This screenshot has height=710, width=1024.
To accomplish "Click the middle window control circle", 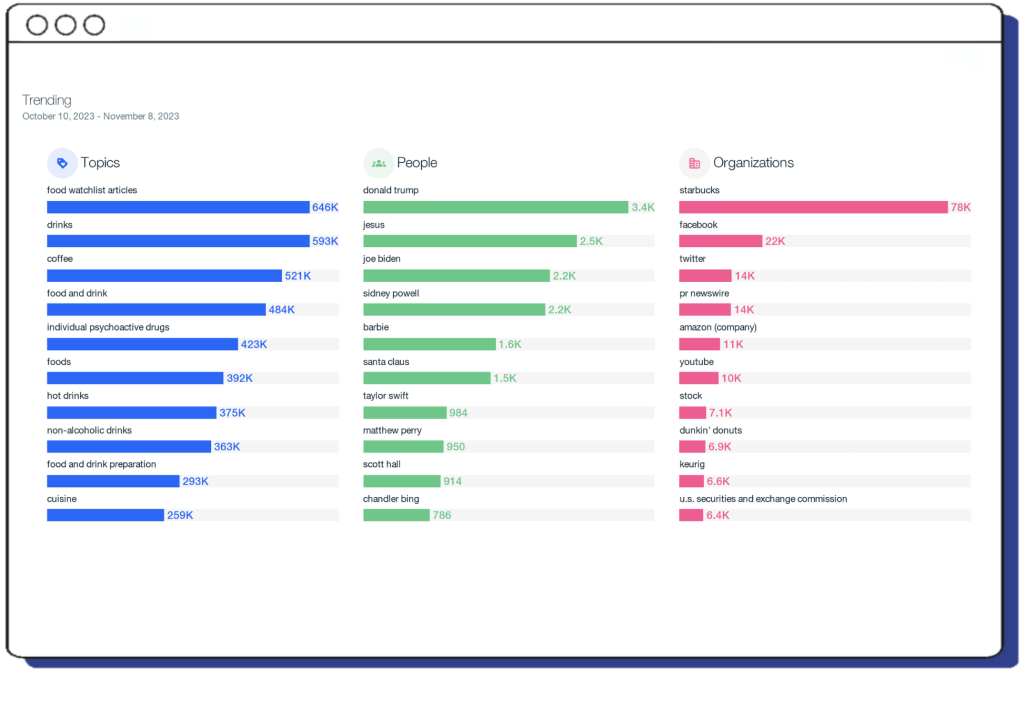I will tap(65, 25).
